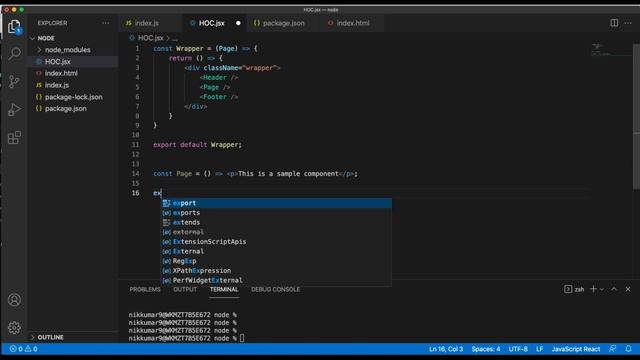
Task: Open the OUTPUT panel tab
Action: 185,289
